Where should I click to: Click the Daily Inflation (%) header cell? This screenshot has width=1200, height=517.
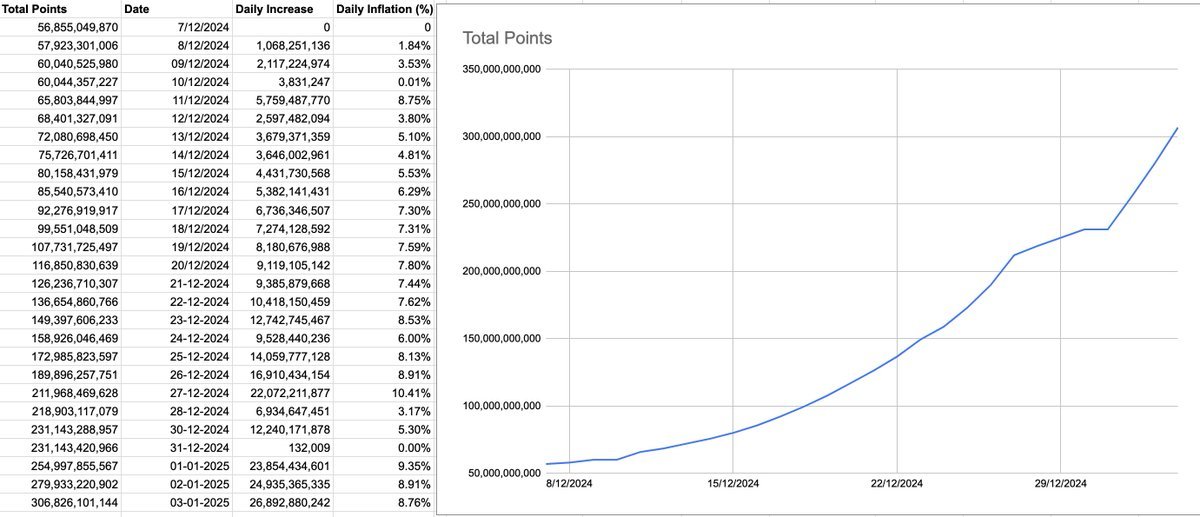tap(383, 9)
